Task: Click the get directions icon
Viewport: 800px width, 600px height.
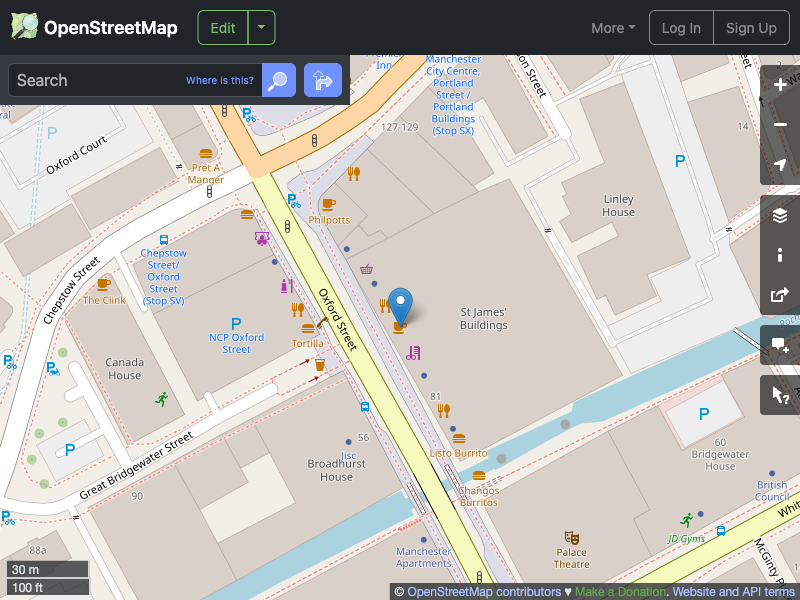Action: point(322,80)
